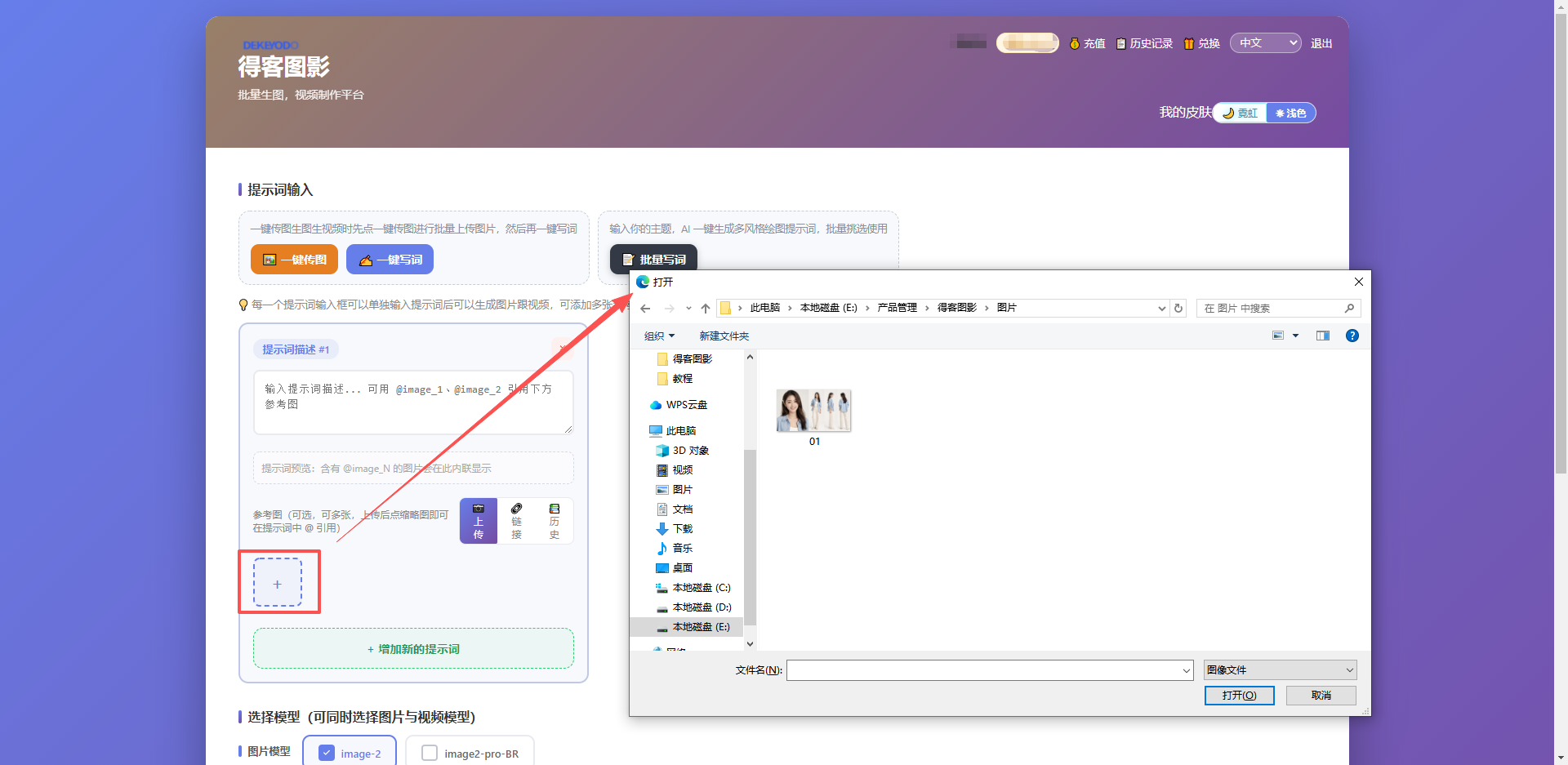The image size is (1568, 765).
Task: Select WPS云盘 in the navigation tree
Action: (x=679, y=405)
